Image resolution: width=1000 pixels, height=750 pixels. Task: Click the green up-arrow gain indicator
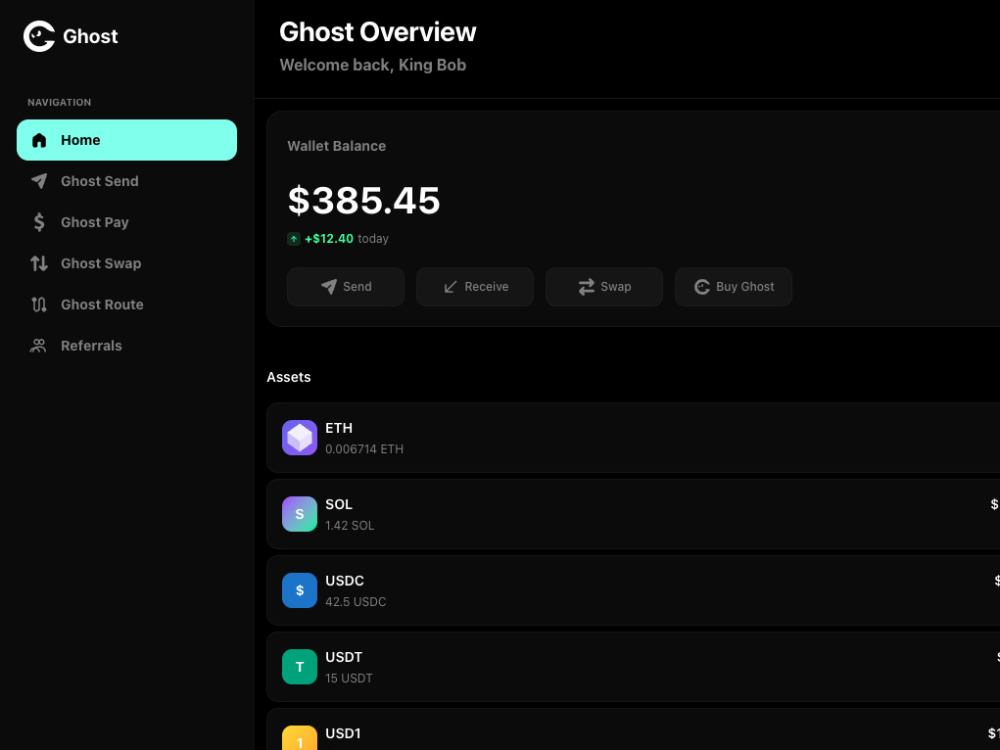(x=294, y=239)
